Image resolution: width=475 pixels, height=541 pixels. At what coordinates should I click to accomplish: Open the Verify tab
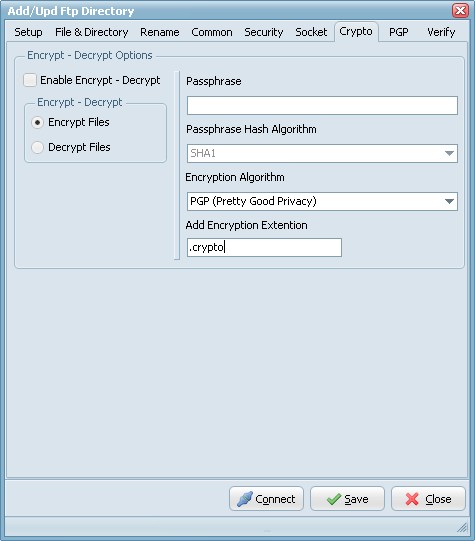[x=441, y=32]
